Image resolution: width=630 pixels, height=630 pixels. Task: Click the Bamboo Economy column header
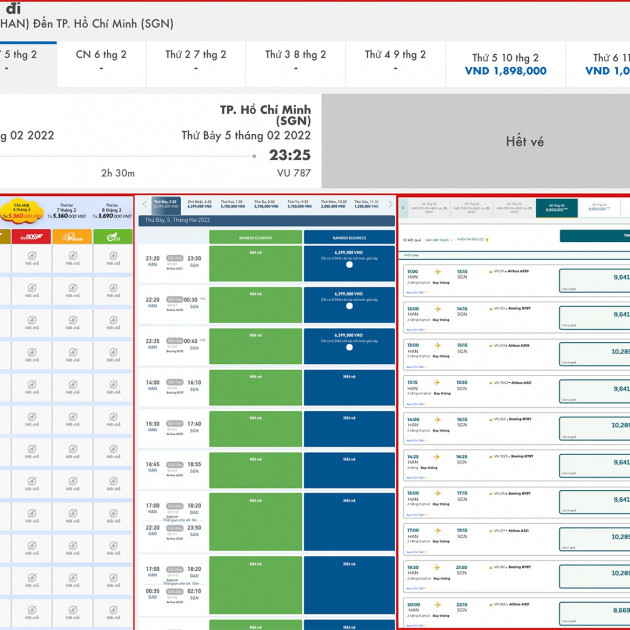(256, 237)
